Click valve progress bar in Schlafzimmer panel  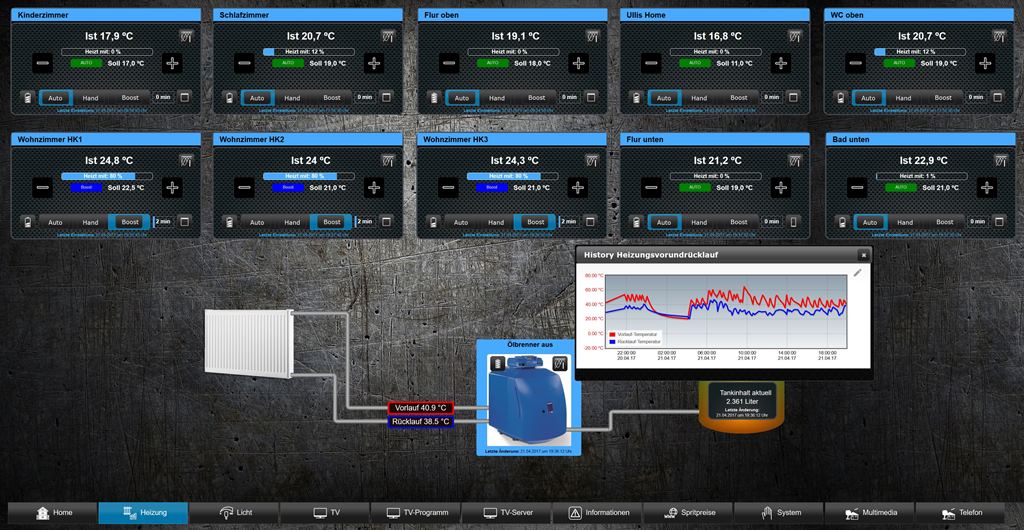click(x=309, y=52)
